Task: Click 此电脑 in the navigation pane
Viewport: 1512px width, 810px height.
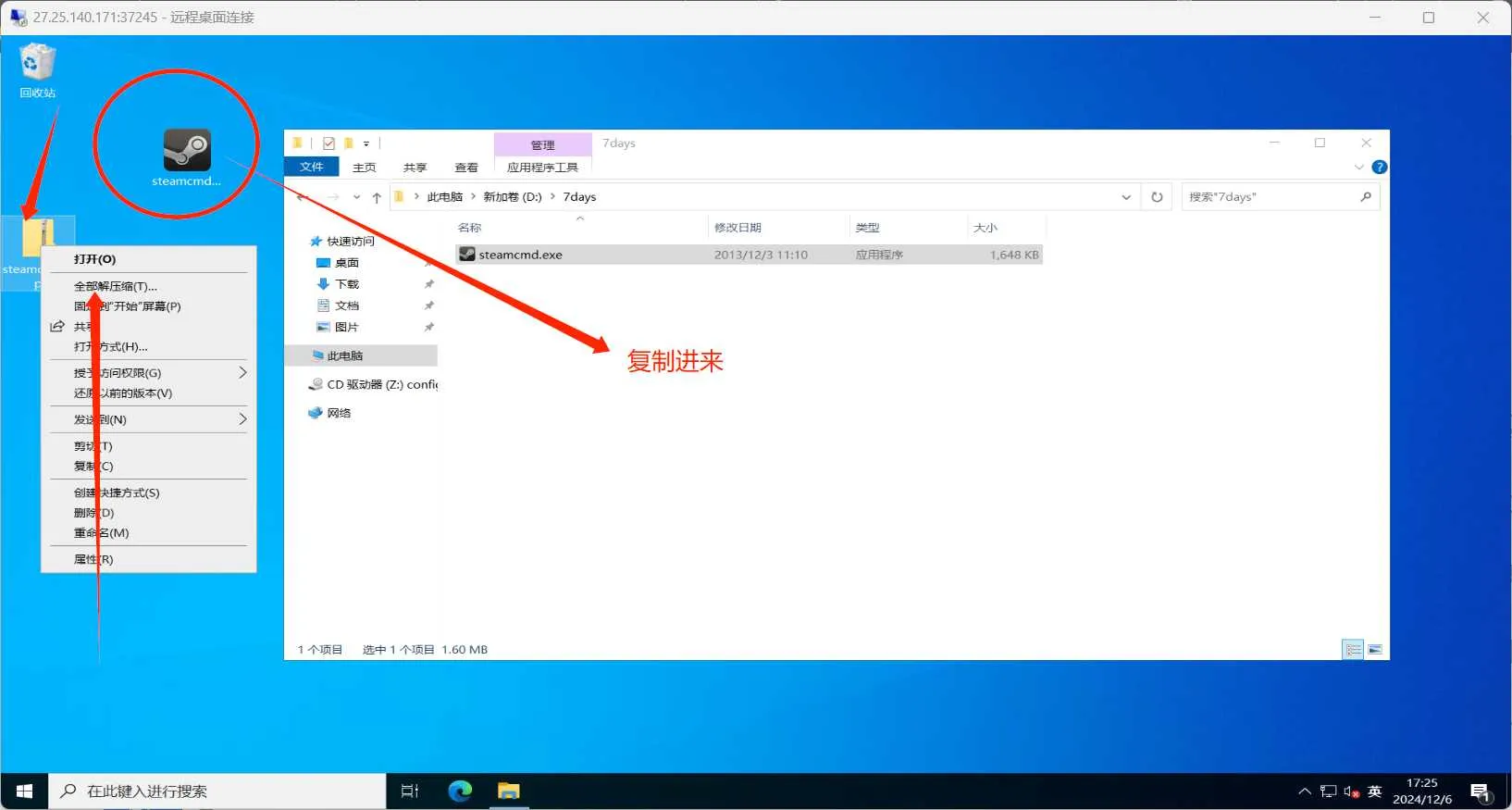Action: (344, 355)
